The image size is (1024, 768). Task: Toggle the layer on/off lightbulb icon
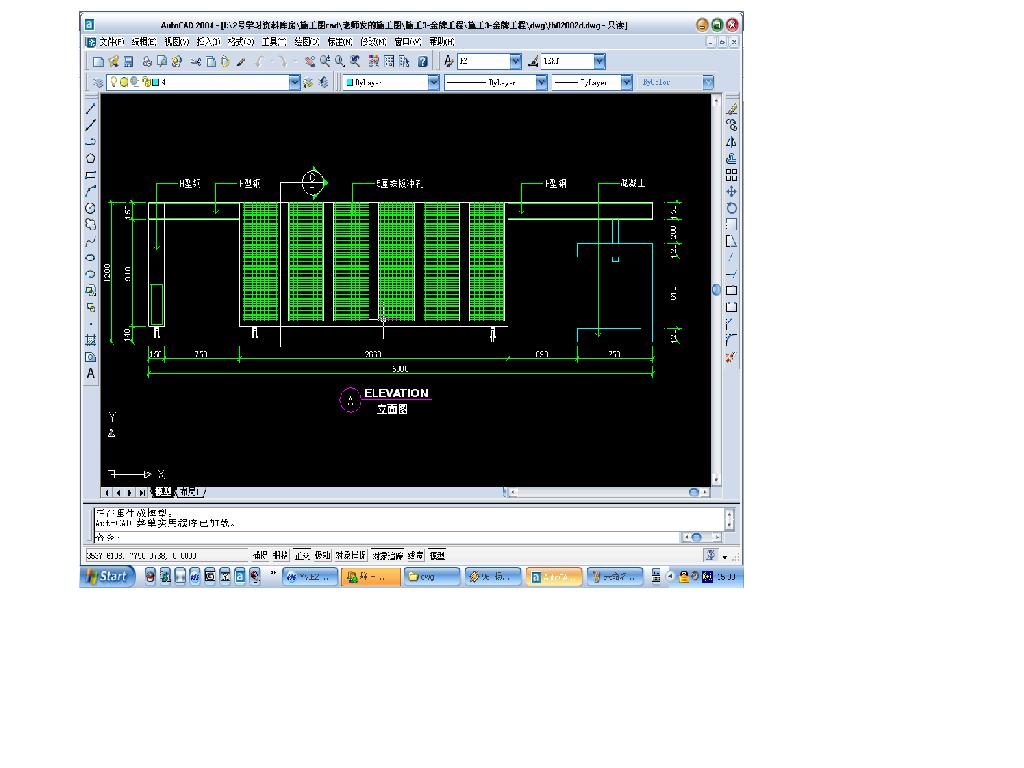(113, 82)
